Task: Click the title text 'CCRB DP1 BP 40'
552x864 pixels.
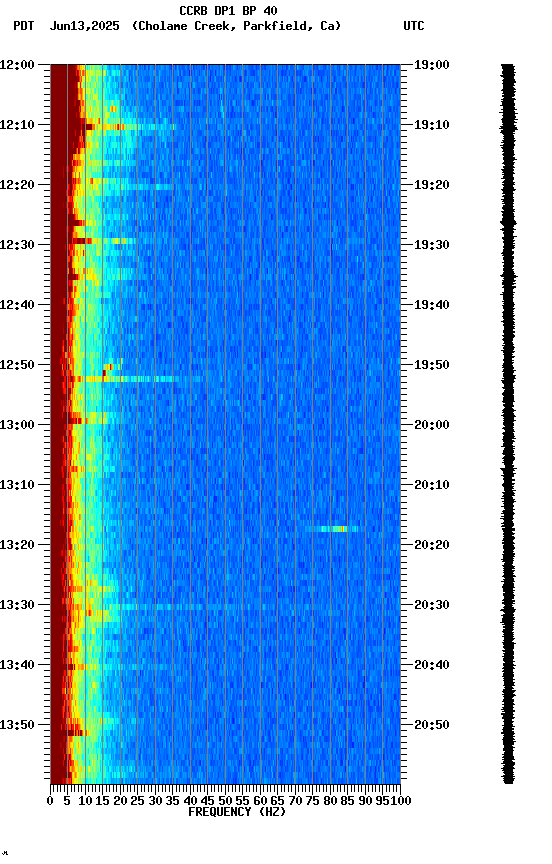Action: pos(228,10)
